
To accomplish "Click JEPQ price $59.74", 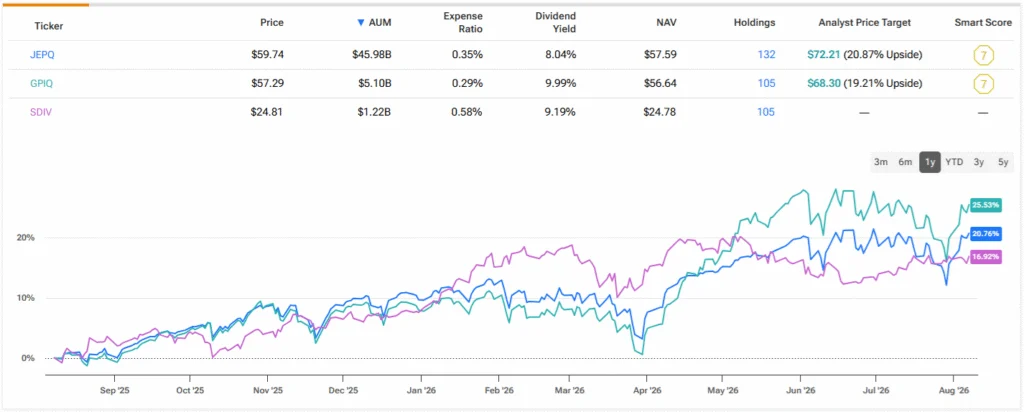I will (x=268, y=55).
